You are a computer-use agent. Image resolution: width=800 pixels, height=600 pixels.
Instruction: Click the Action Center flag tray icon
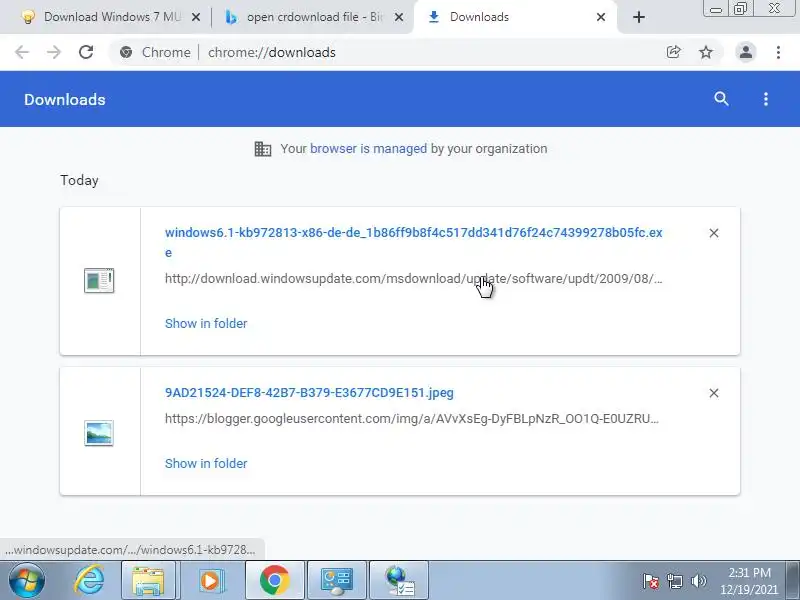click(651, 581)
